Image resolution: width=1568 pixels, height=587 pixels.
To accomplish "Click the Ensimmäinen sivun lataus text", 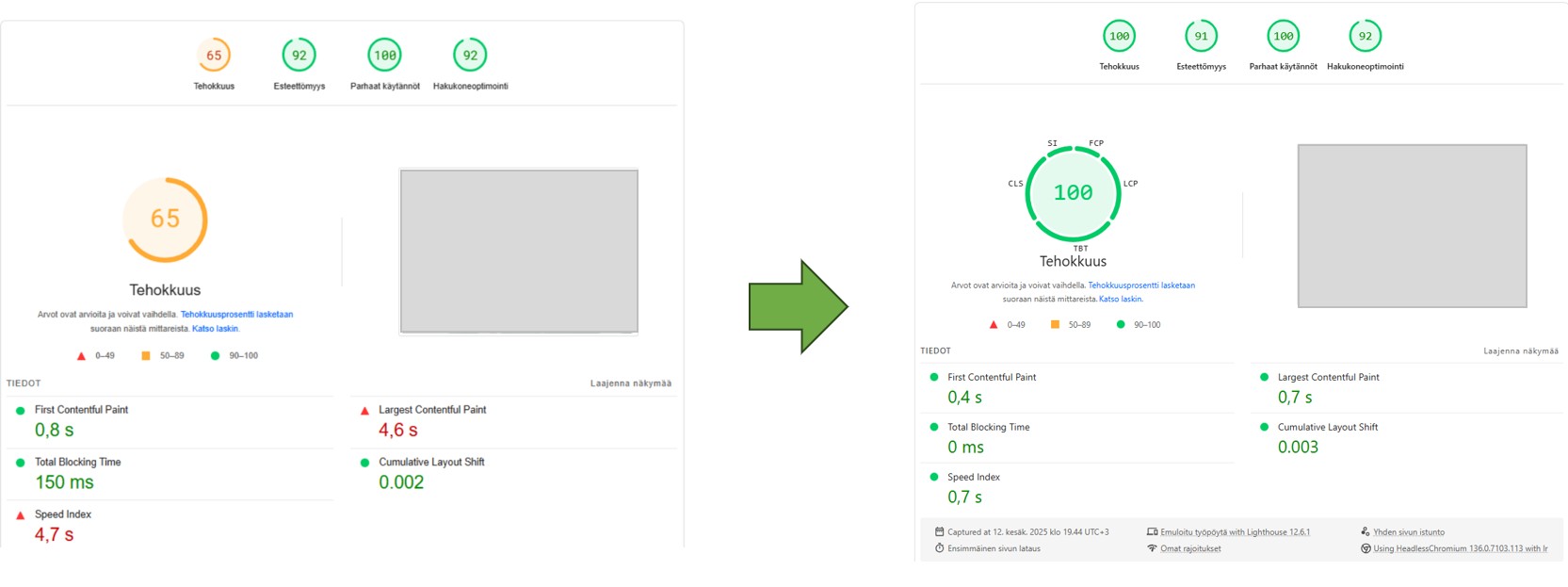I will pos(994,548).
